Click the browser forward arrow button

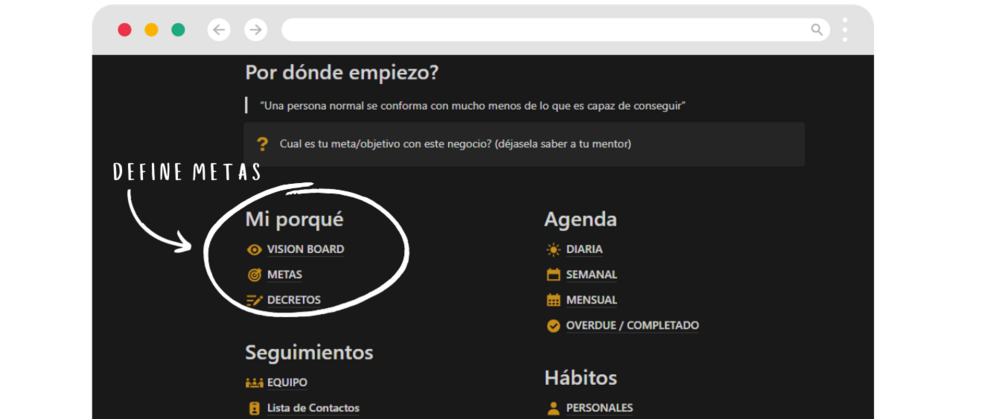pos(256,29)
